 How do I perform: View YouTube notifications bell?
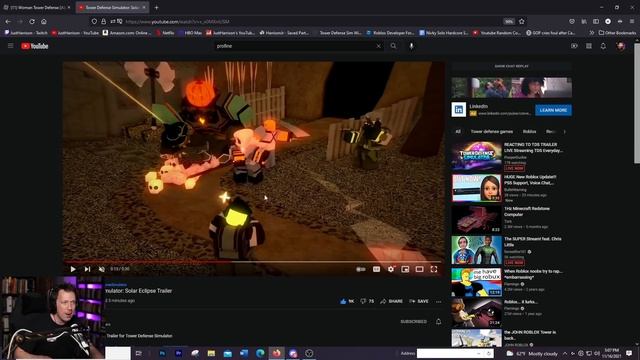[x=603, y=46]
